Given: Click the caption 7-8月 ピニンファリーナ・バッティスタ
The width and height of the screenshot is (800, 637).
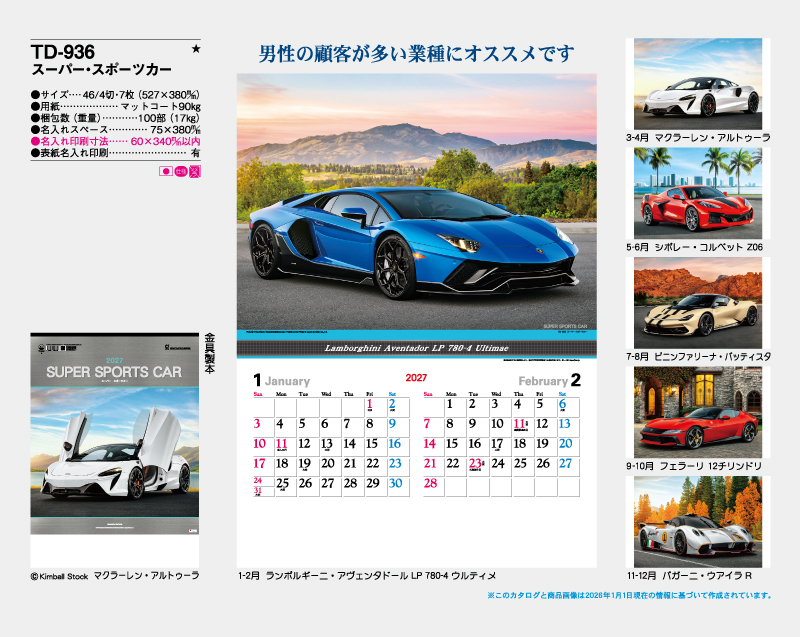Looking at the screenshot, I should pos(698,356).
